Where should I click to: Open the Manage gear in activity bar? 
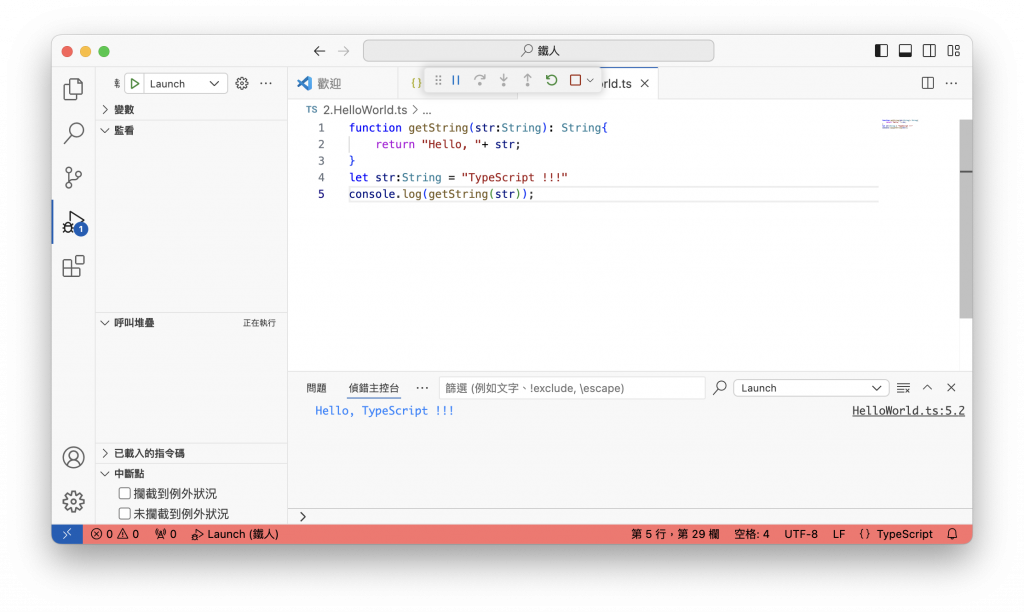pyautogui.click(x=73, y=502)
